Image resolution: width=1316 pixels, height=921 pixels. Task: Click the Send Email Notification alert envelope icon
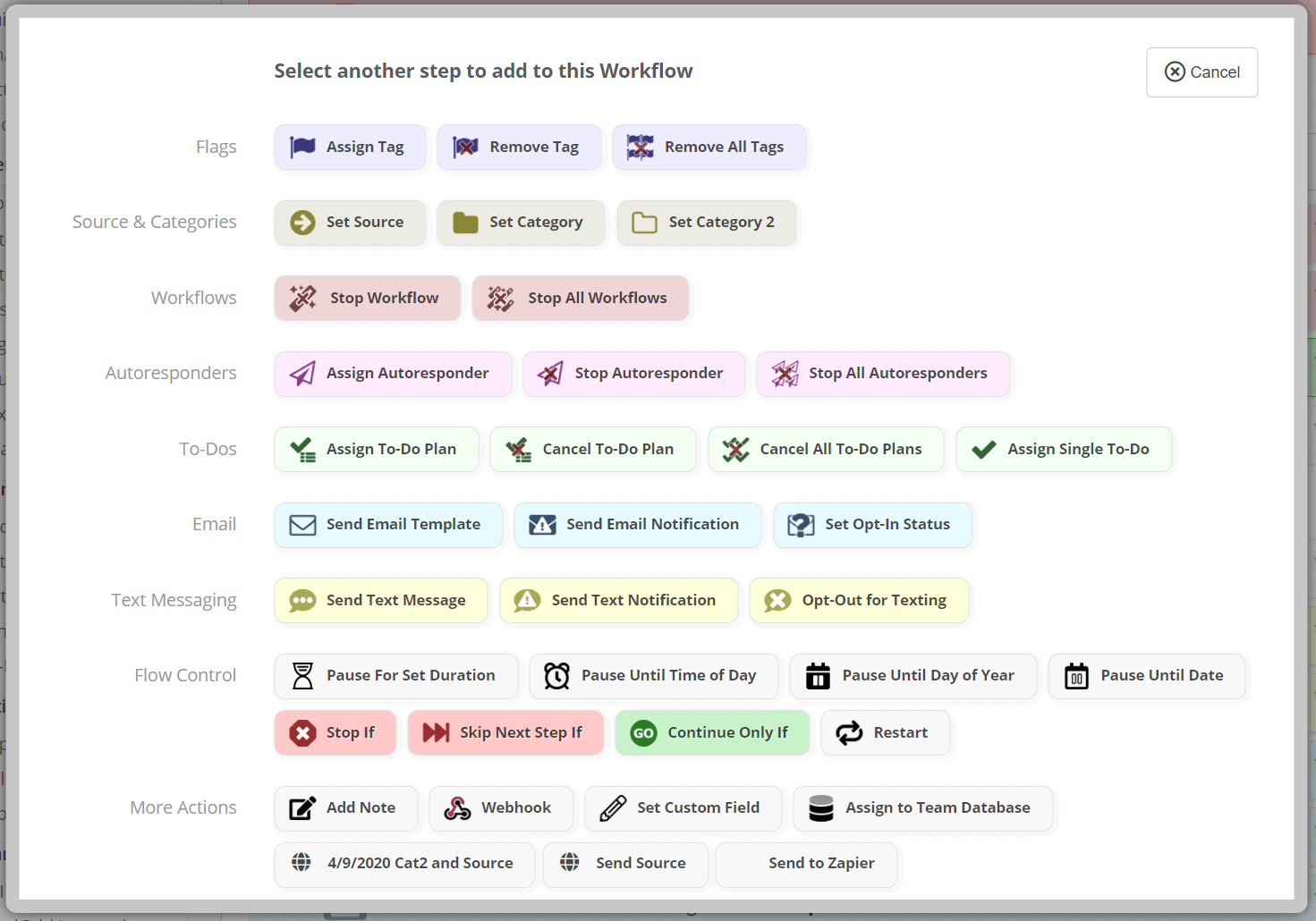point(542,525)
